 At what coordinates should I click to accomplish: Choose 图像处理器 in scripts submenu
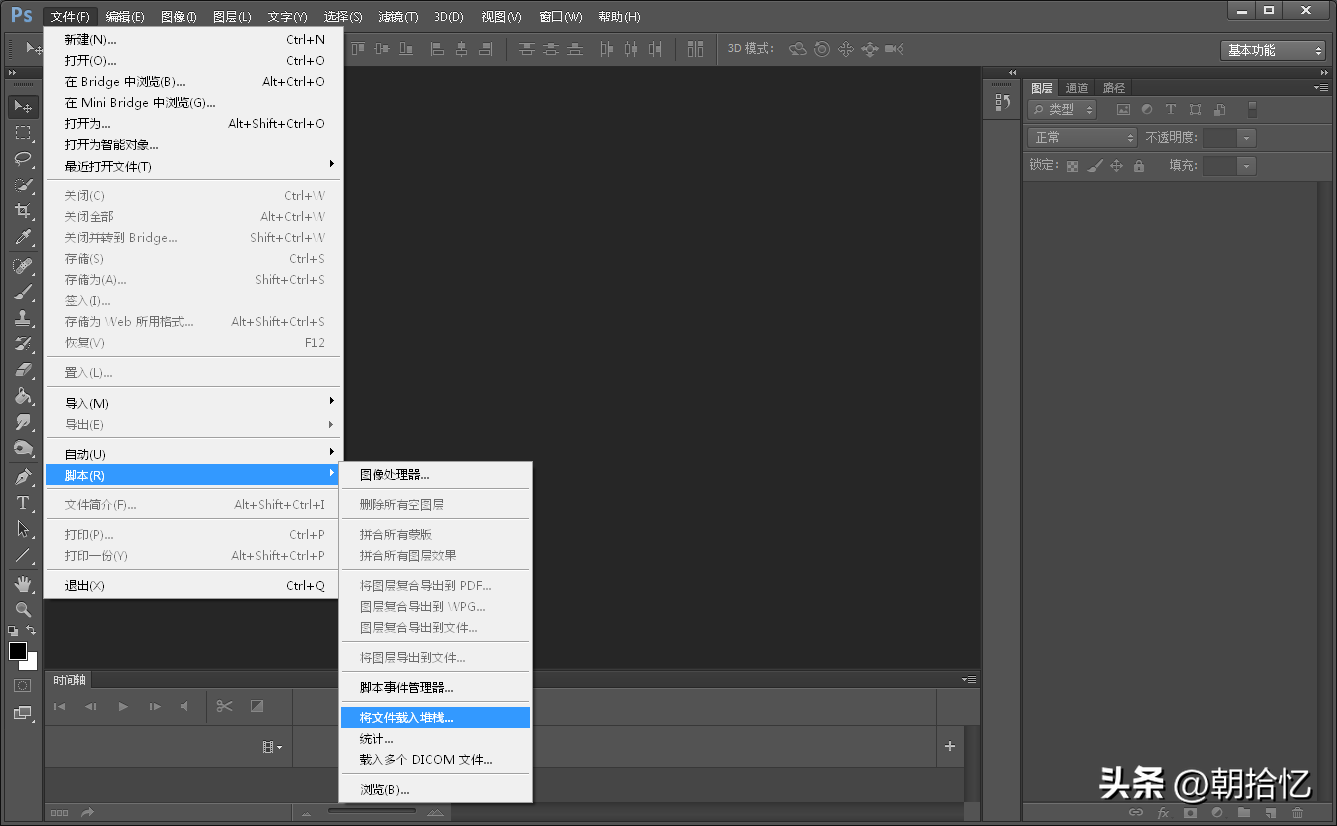pos(435,475)
